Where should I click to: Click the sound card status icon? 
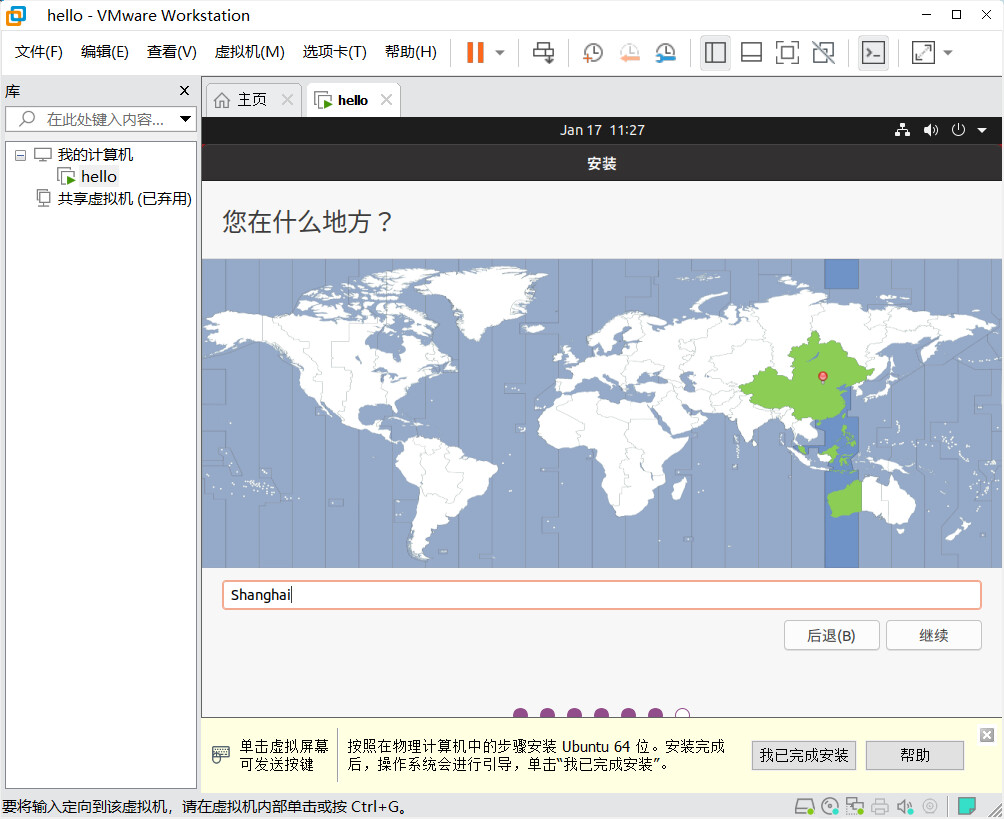(x=905, y=806)
